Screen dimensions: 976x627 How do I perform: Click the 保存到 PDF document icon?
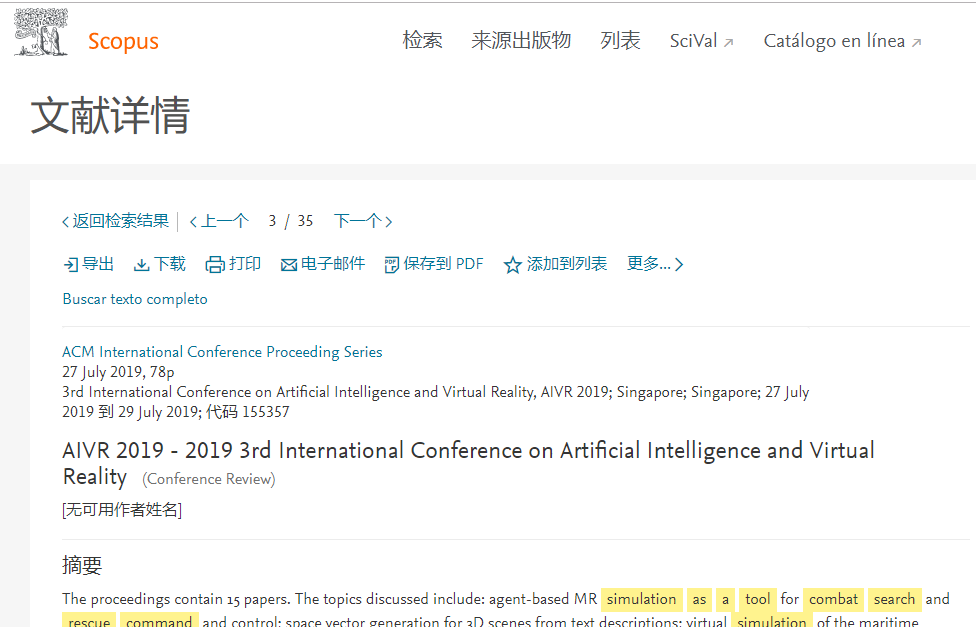click(392, 265)
